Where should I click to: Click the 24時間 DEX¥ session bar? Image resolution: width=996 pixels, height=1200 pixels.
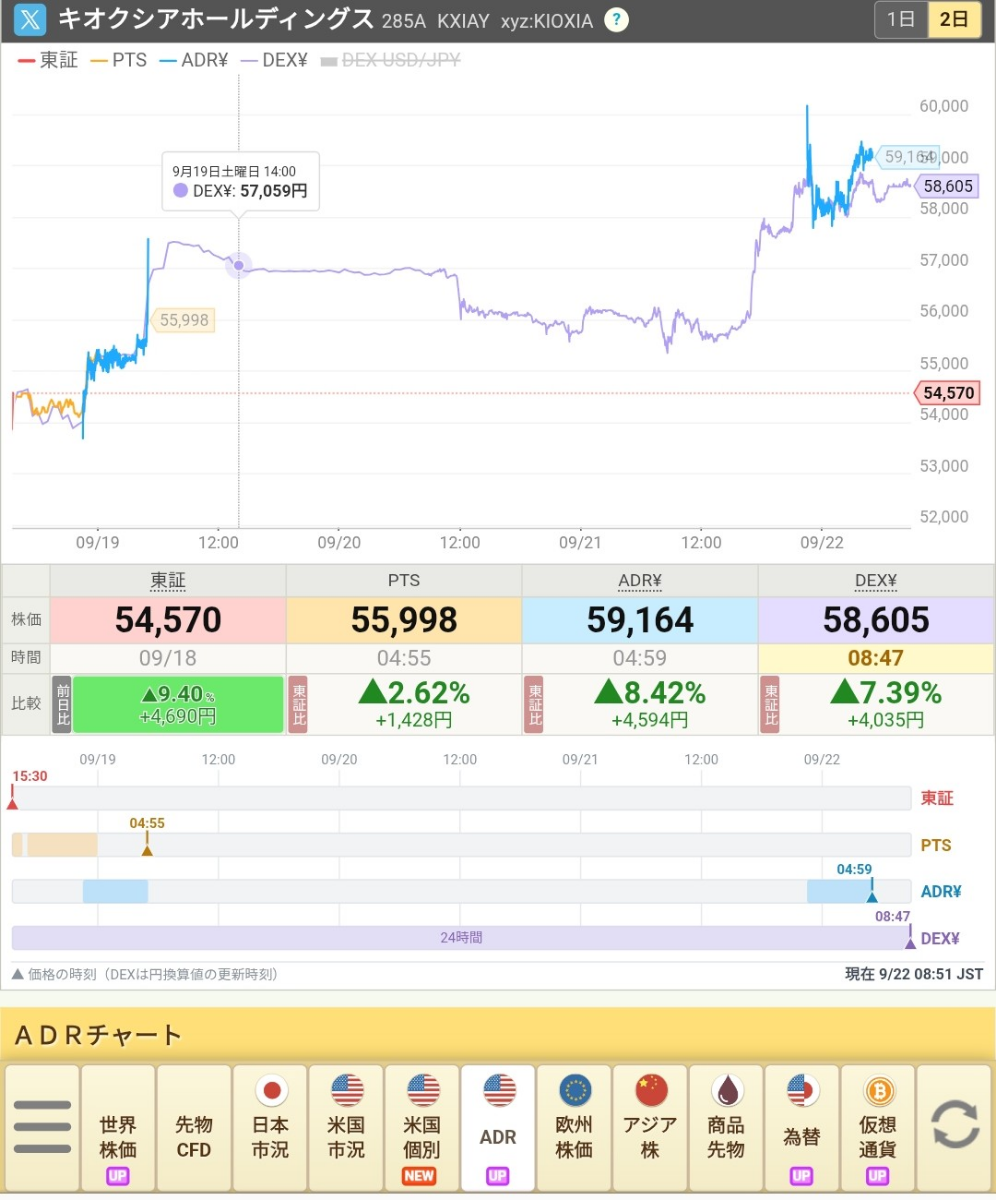[461, 938]
